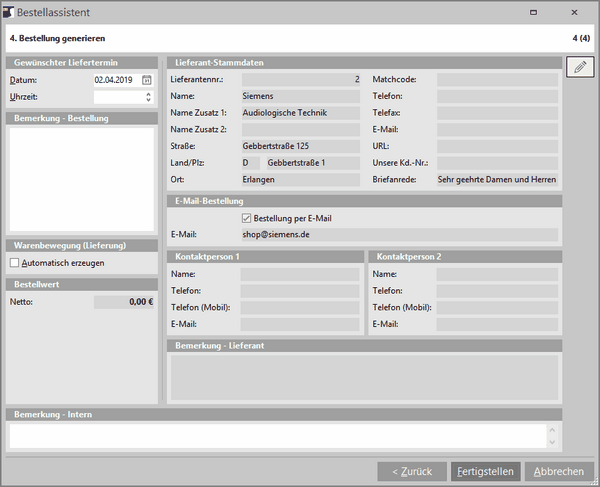Enable Automatisch erzeugen checkbox

15,263
